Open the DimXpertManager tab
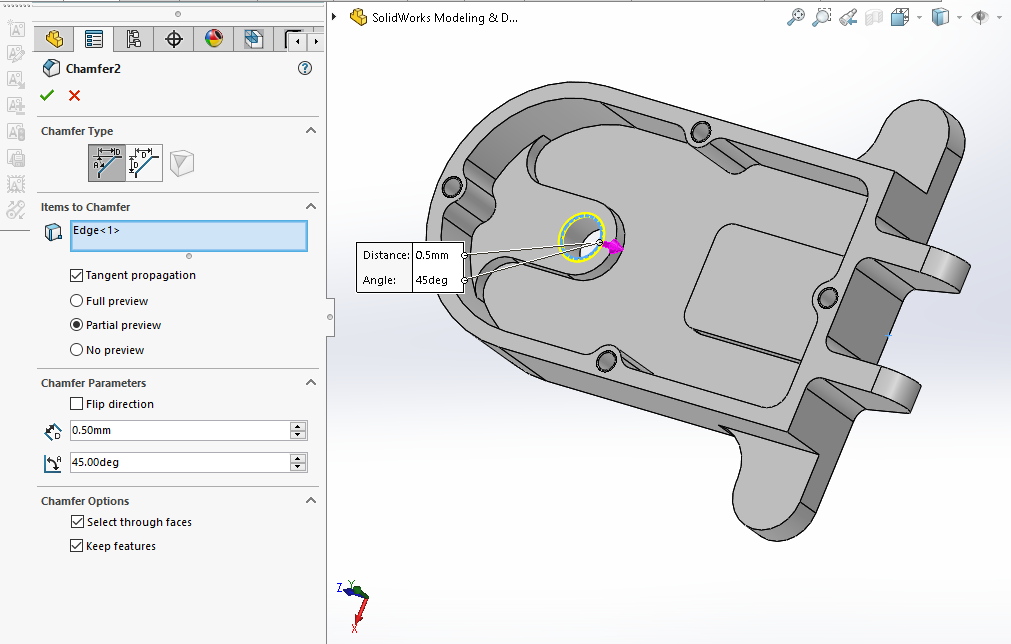The image size is (1011, 644). pyautogui.click(x=174, y=40)
